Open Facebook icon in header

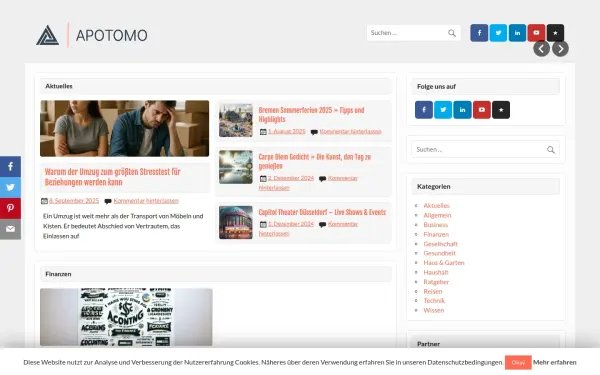point(479,33)
